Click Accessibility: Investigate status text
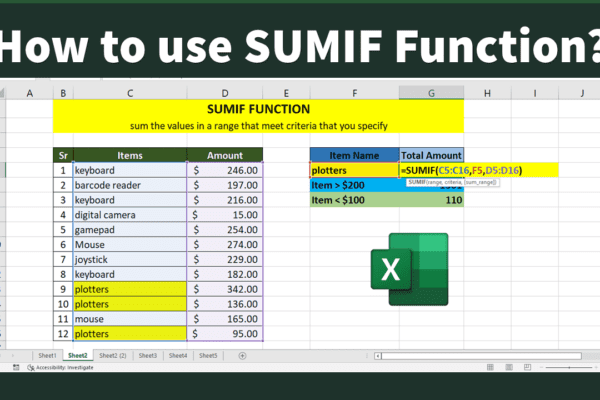 click(x=65, y=367)
